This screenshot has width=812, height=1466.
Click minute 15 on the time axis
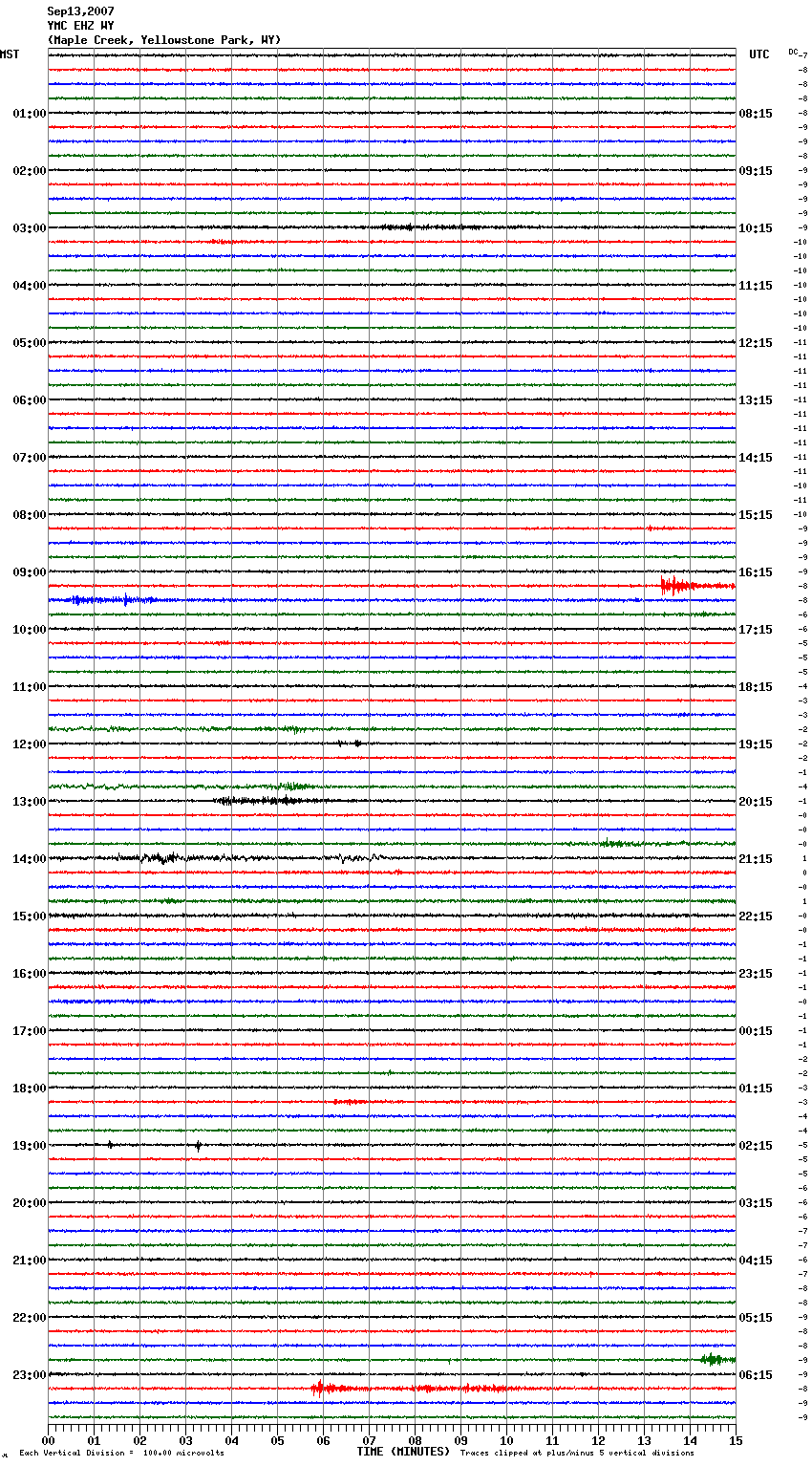click(736, 1440)
